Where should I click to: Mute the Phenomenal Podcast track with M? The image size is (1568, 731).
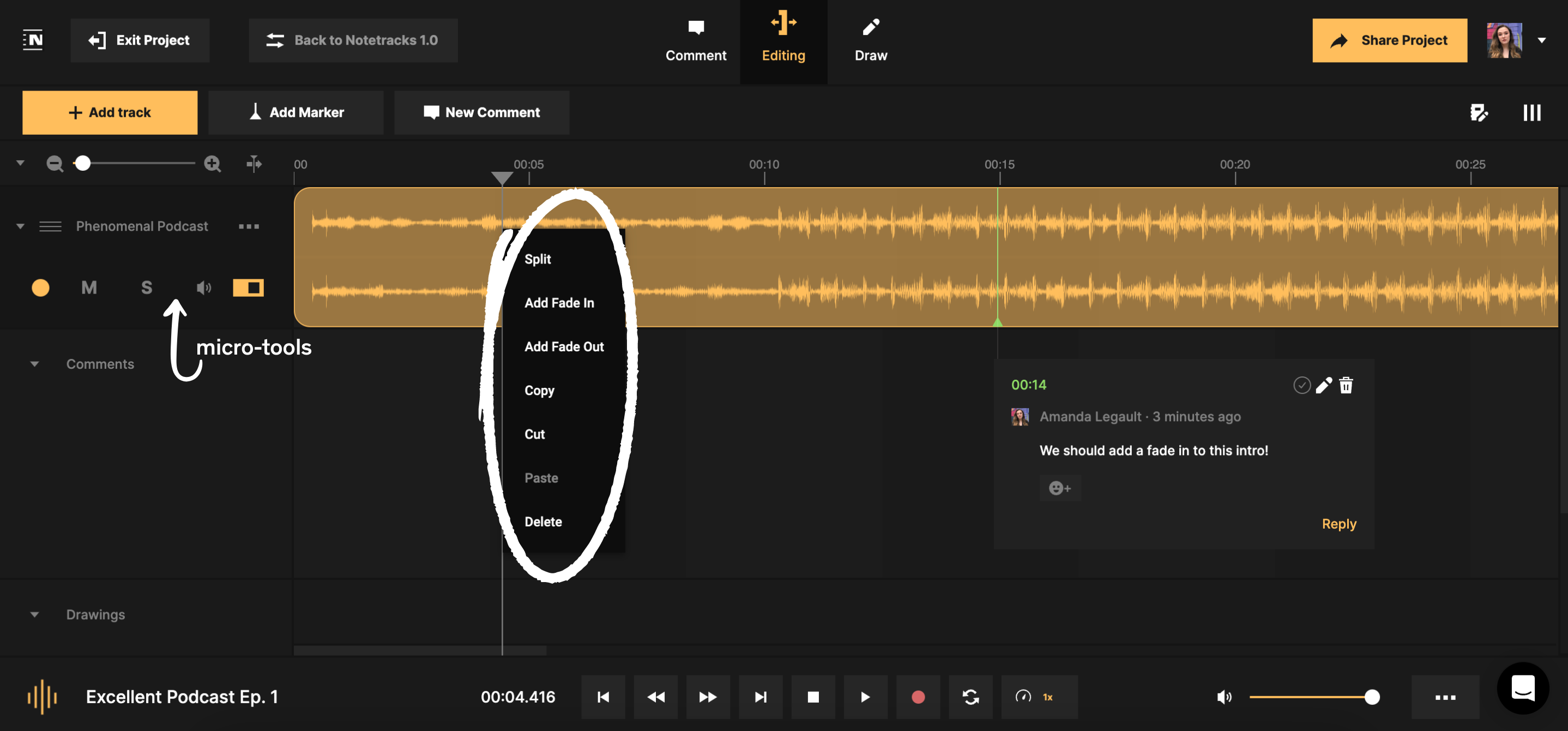[89, 287]
